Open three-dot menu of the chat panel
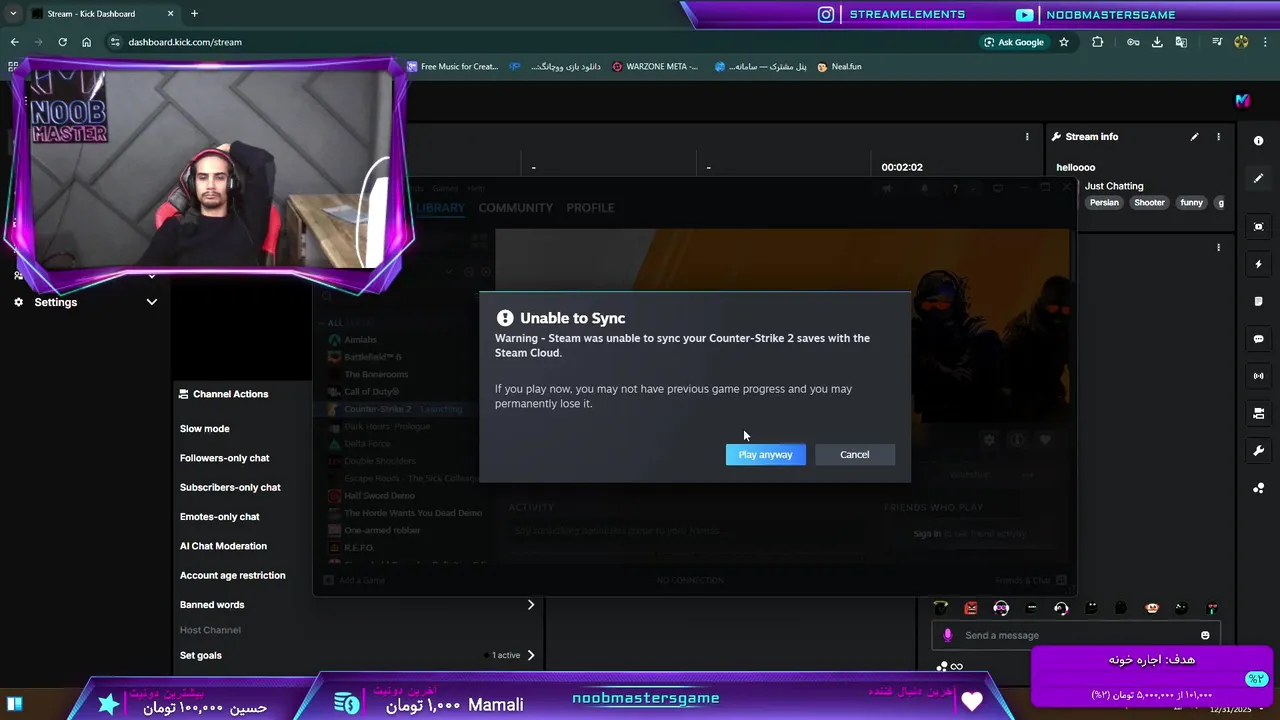Screen dimensions: 1280x720 1218,247
